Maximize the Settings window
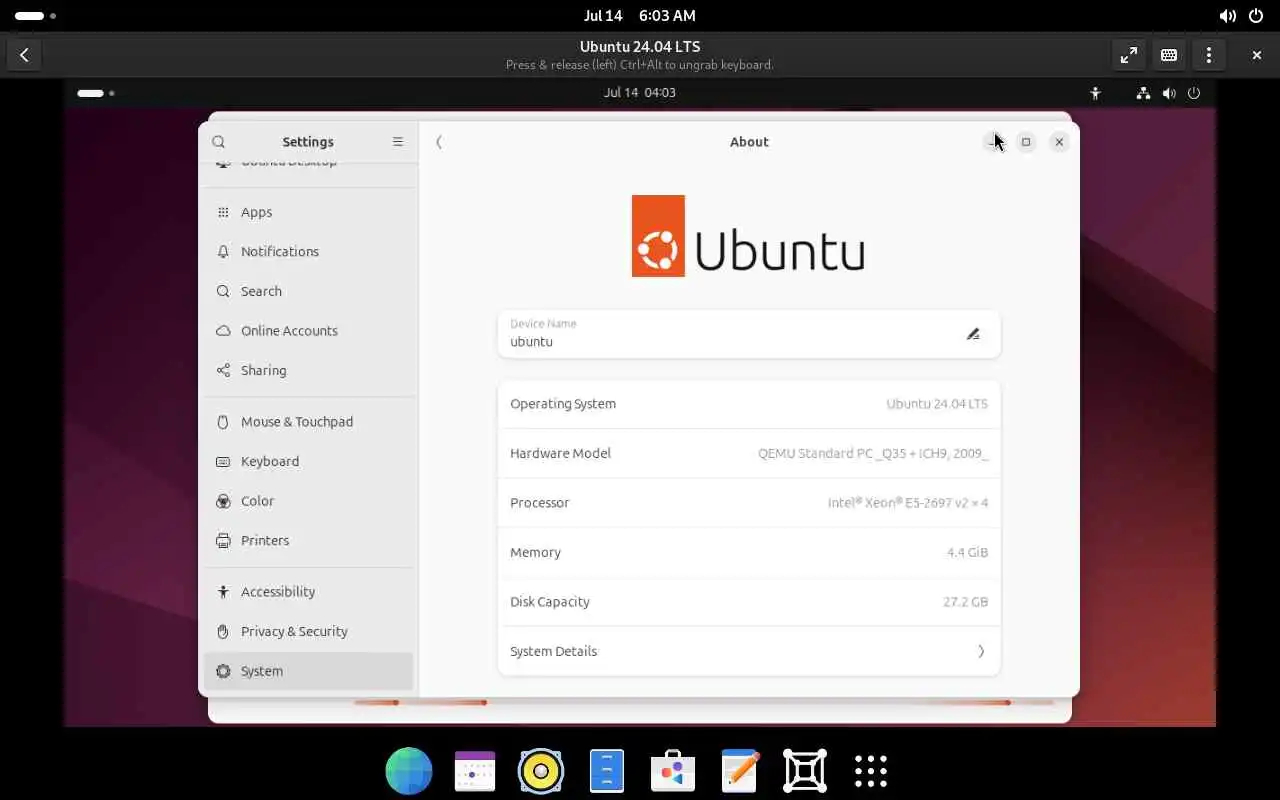Image resolution: width=1280 pixels, height=800 pixels. tap(1026, 142)
